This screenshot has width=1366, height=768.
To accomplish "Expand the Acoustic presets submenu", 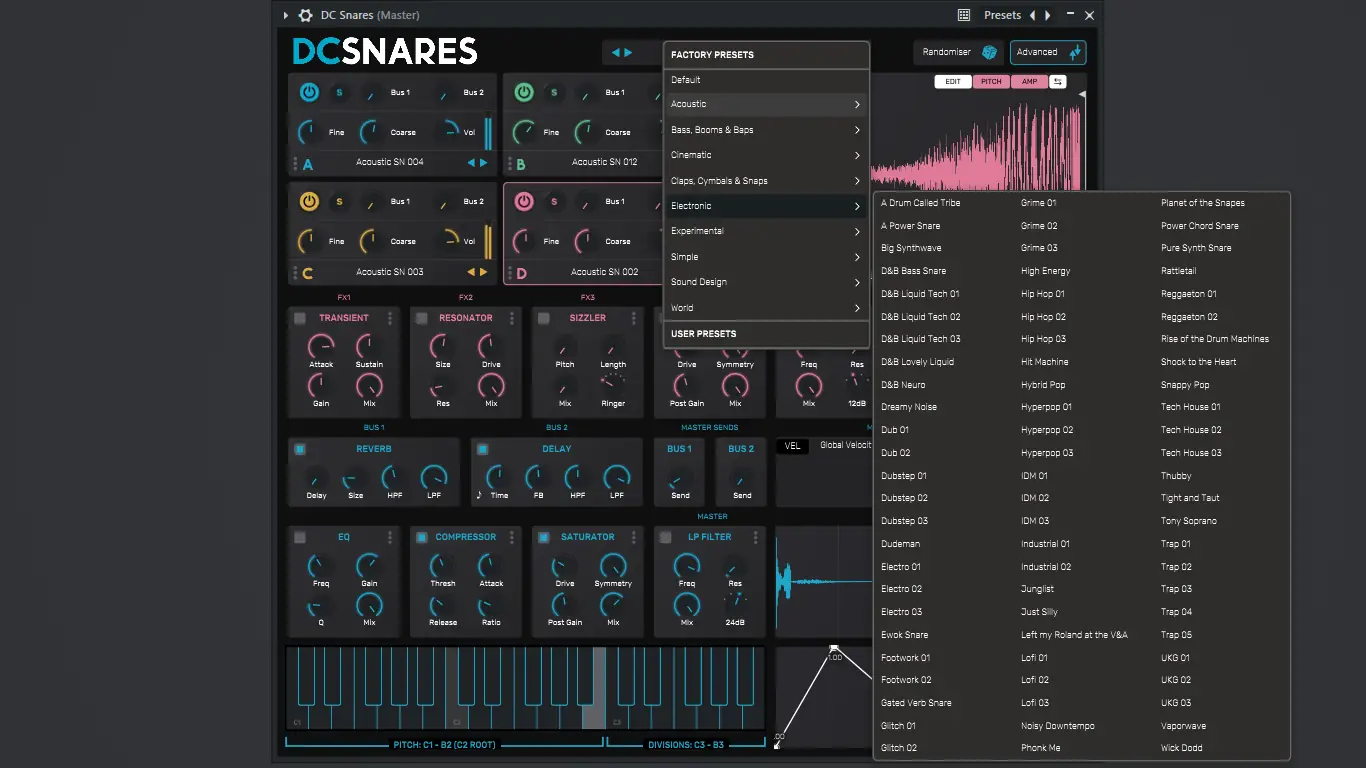I will point(766,104).
